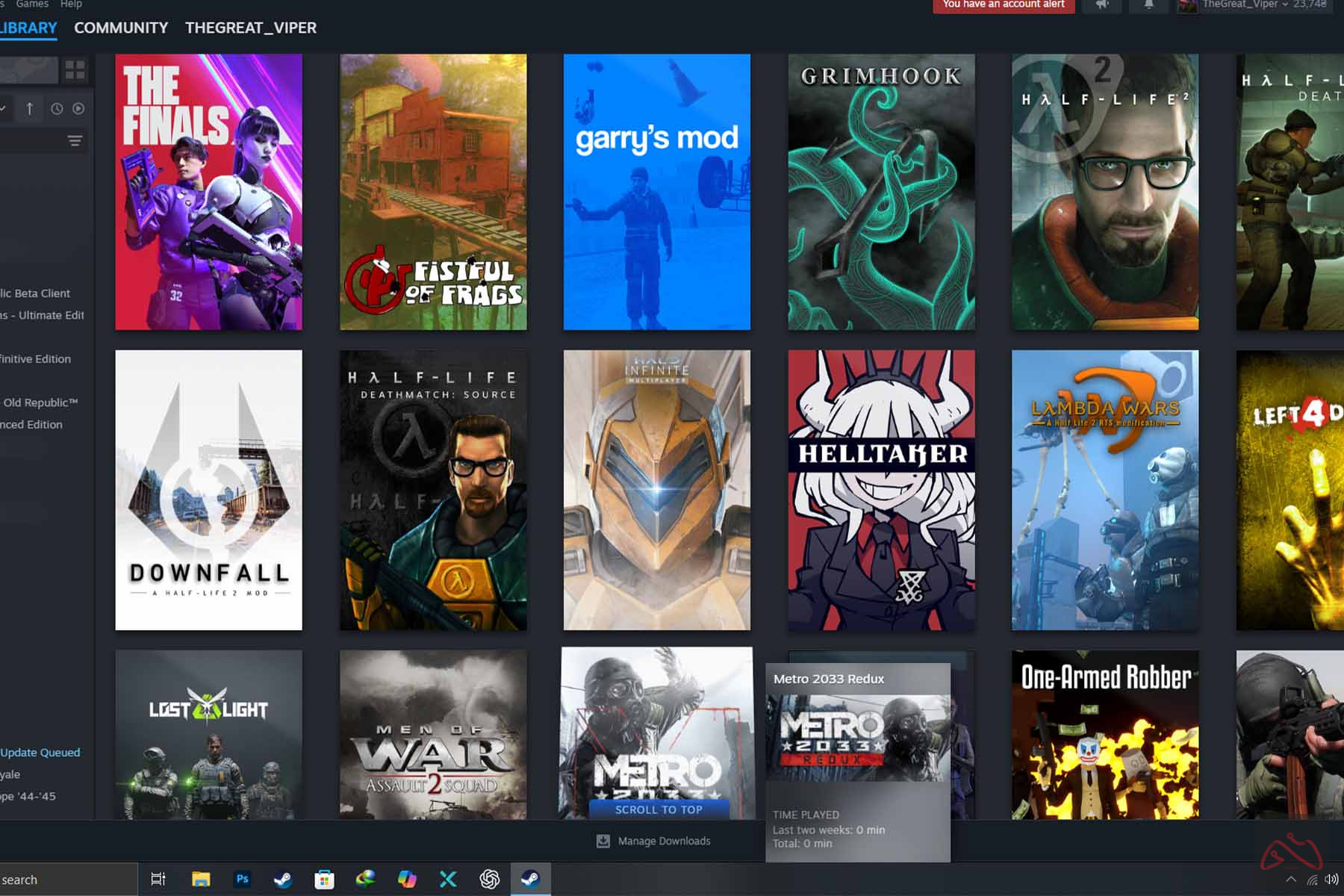Click the Scroll To Top button
This screenshot has height=896, width=1344.
point(658,809)
